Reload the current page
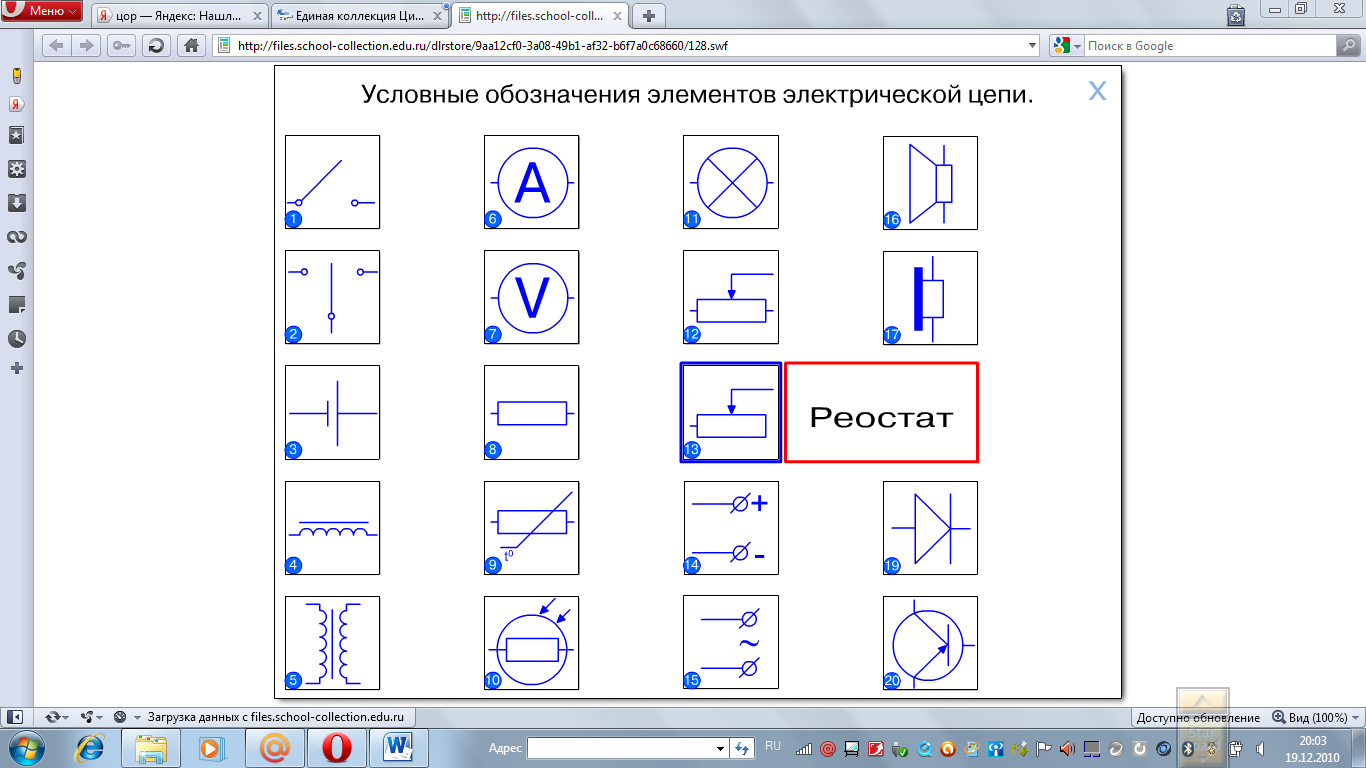 (156, 45)
